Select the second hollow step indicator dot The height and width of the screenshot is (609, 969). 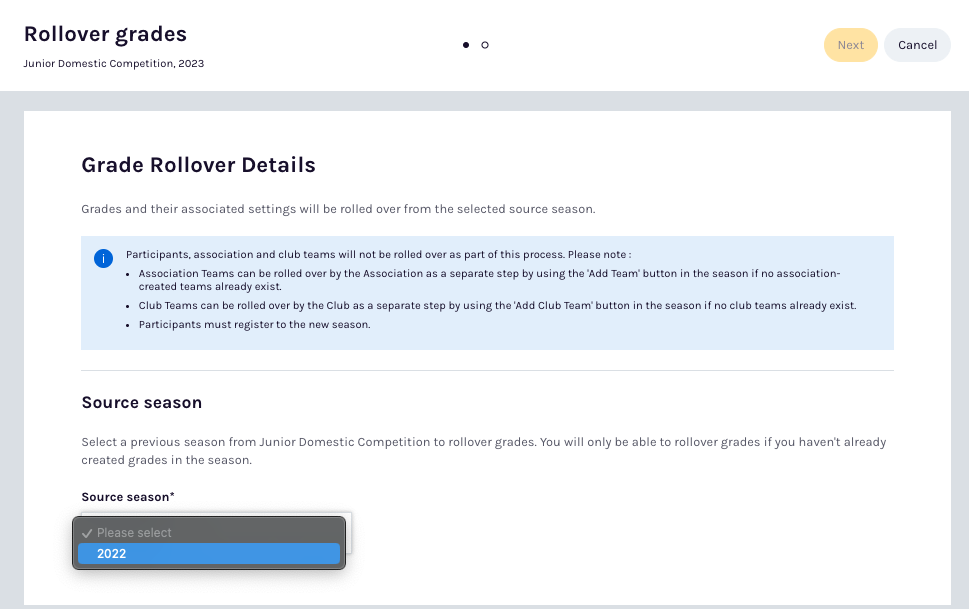click(x=485, y=45)
